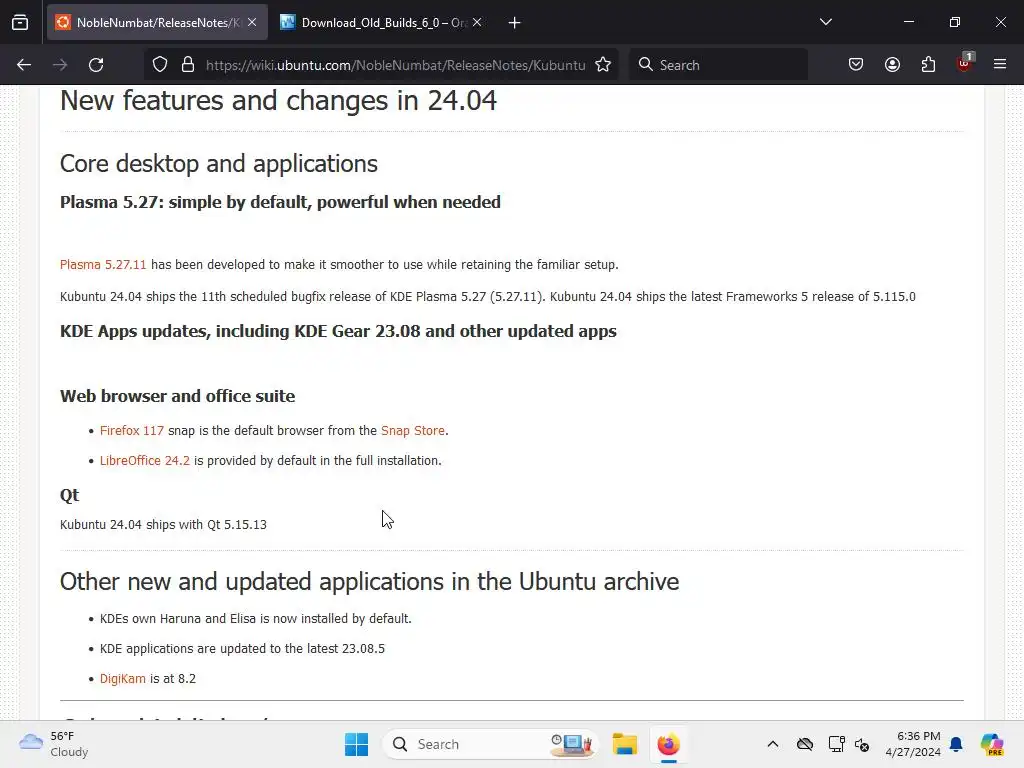Image resolution: width=1024 pixels, height=768 pixels.
Task: Open the Firefox View button
Action: click(x=20, y=23)
